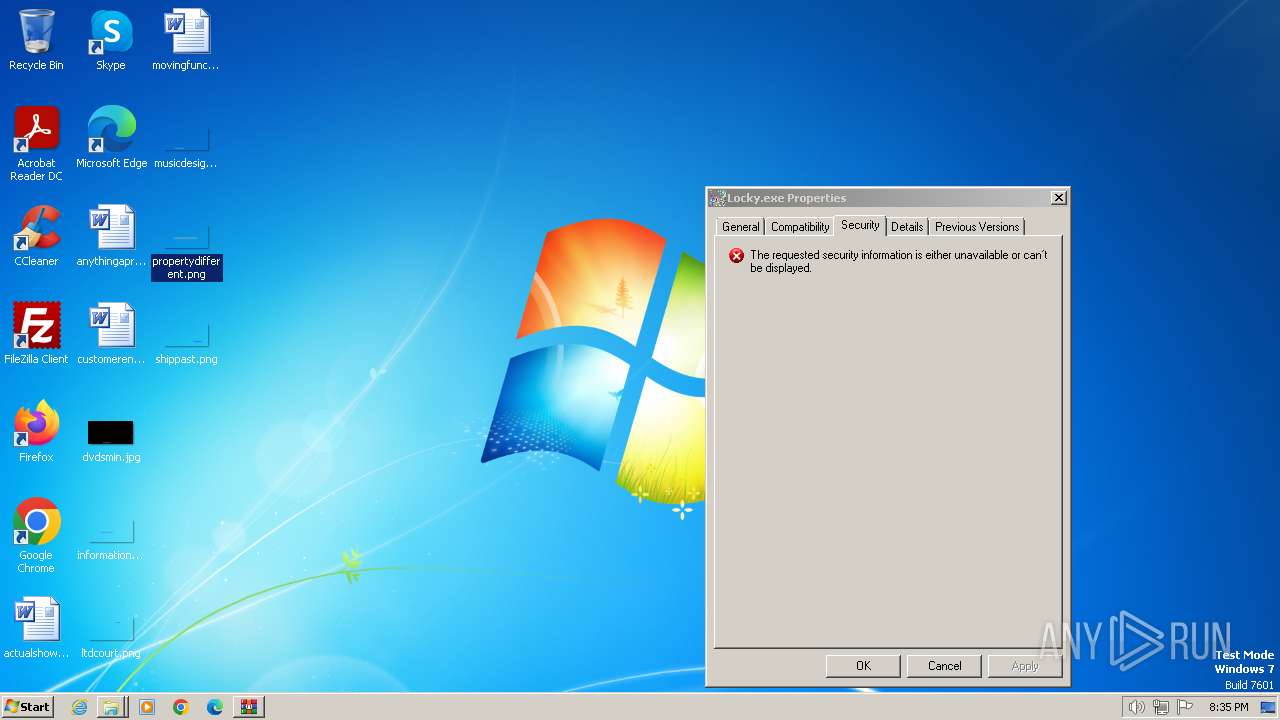Select the Security tab
The height and width of the screenshot is (720, 1280).
click(x=860, y=225)
